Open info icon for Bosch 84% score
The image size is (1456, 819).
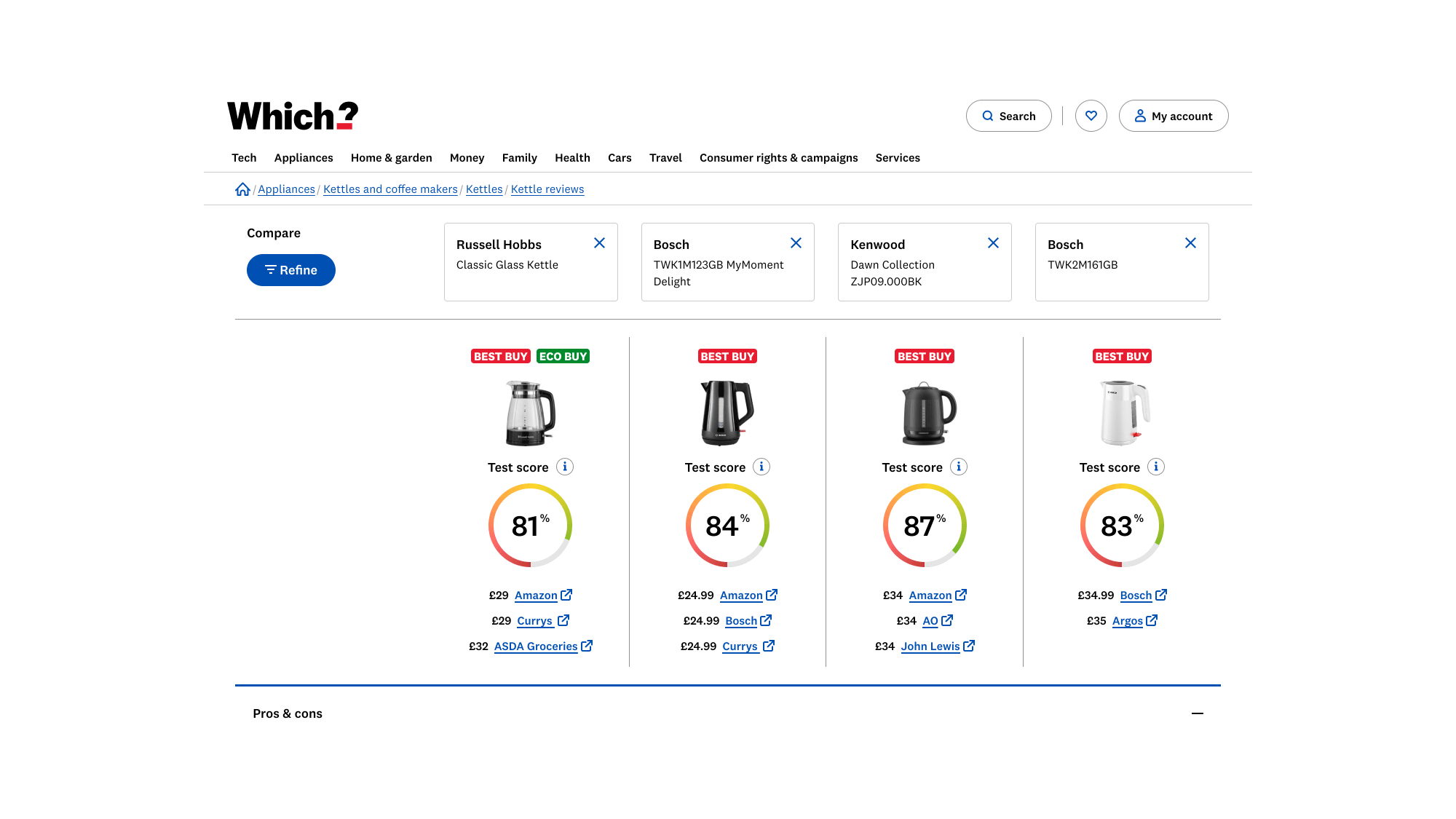click(761, 467)
